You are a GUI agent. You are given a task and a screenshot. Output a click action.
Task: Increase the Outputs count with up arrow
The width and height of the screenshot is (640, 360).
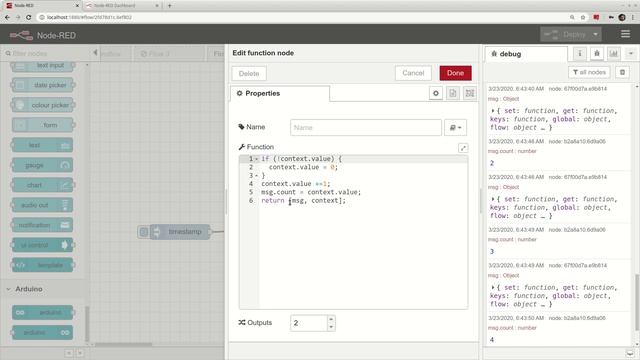(x=331, y=319)
